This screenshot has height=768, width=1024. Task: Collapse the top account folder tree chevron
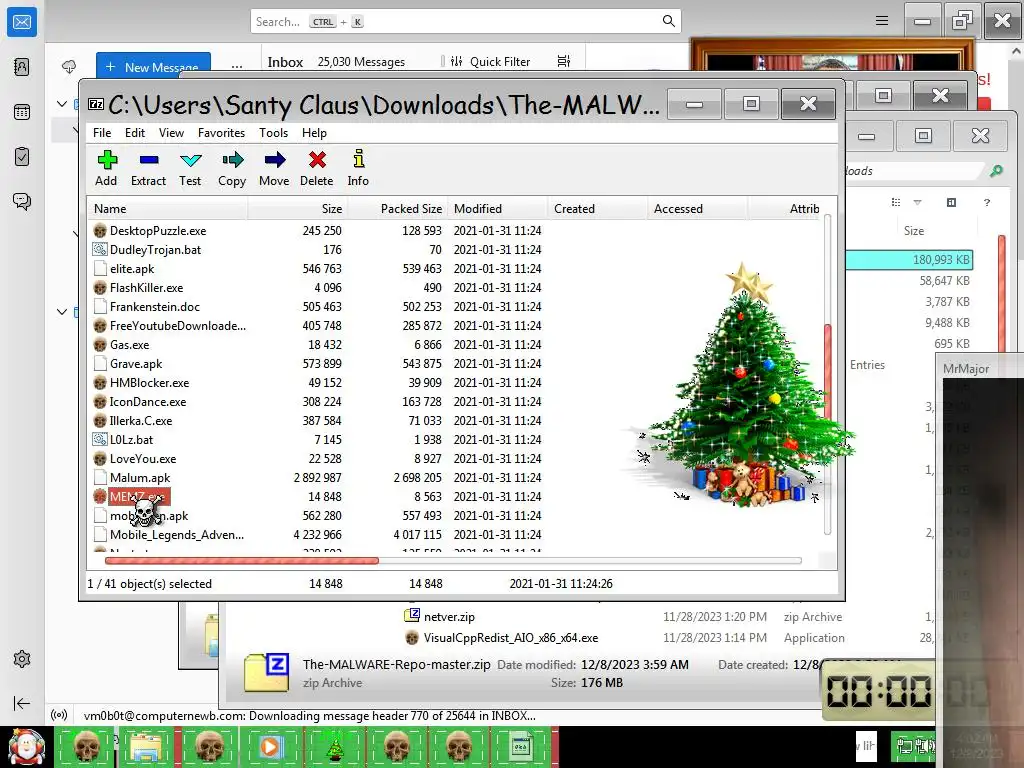(x=61, y=103)
